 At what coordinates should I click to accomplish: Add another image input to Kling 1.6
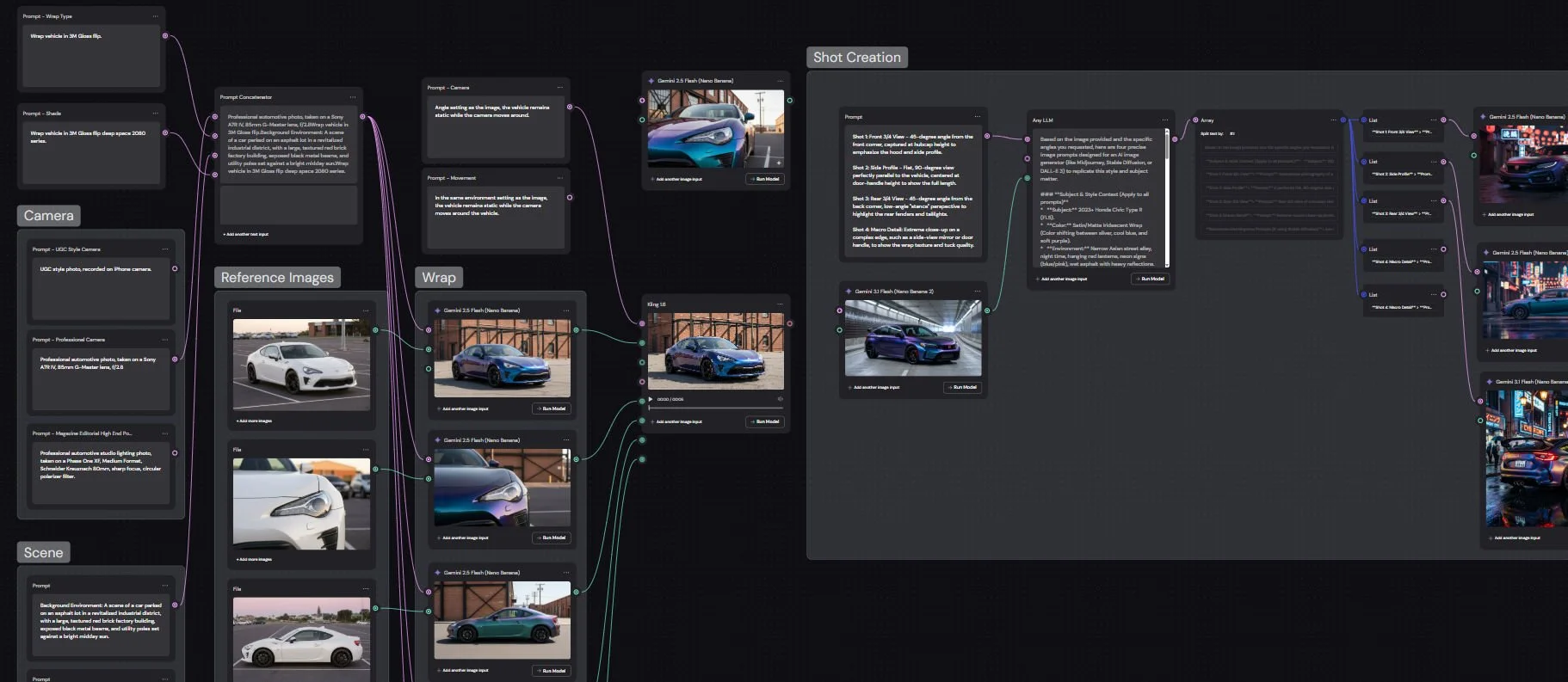[676, 421]
